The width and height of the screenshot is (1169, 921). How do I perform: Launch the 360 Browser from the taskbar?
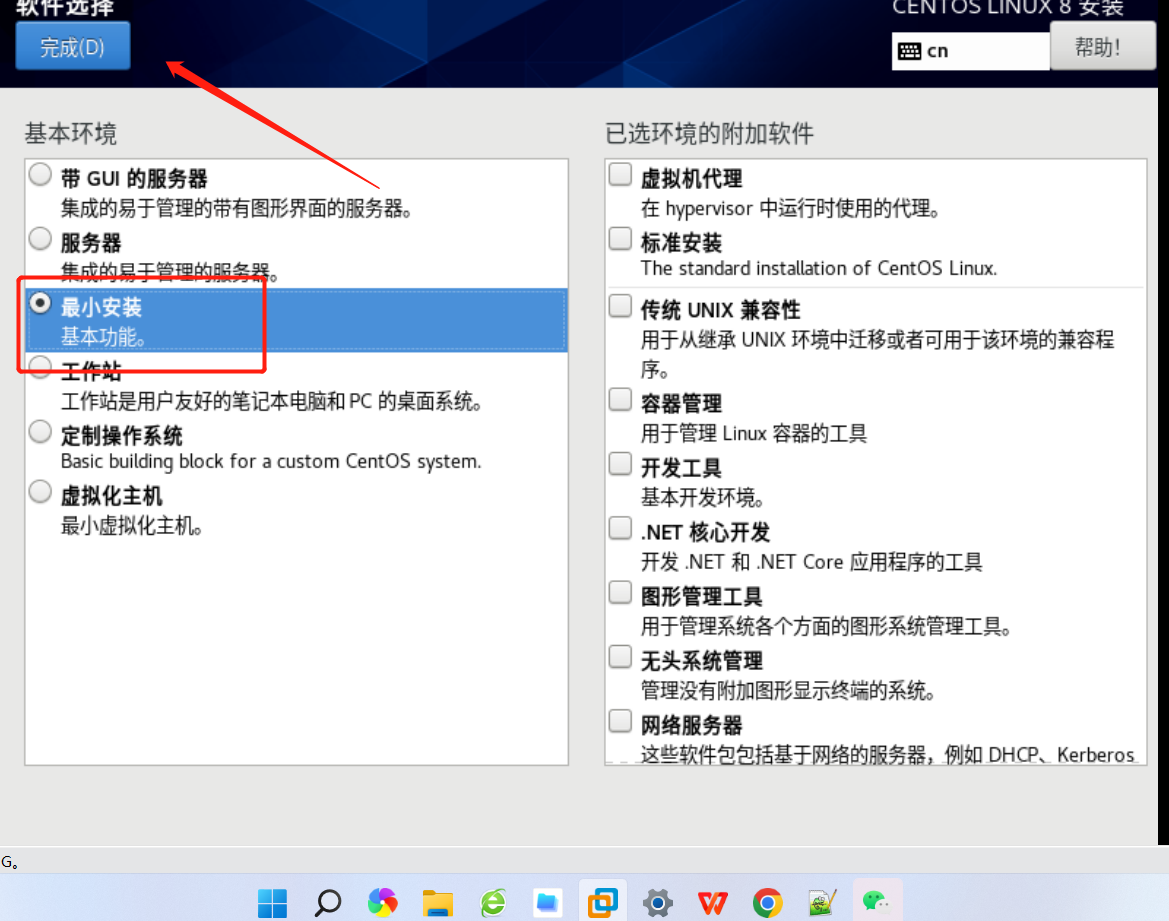point(382,902)
